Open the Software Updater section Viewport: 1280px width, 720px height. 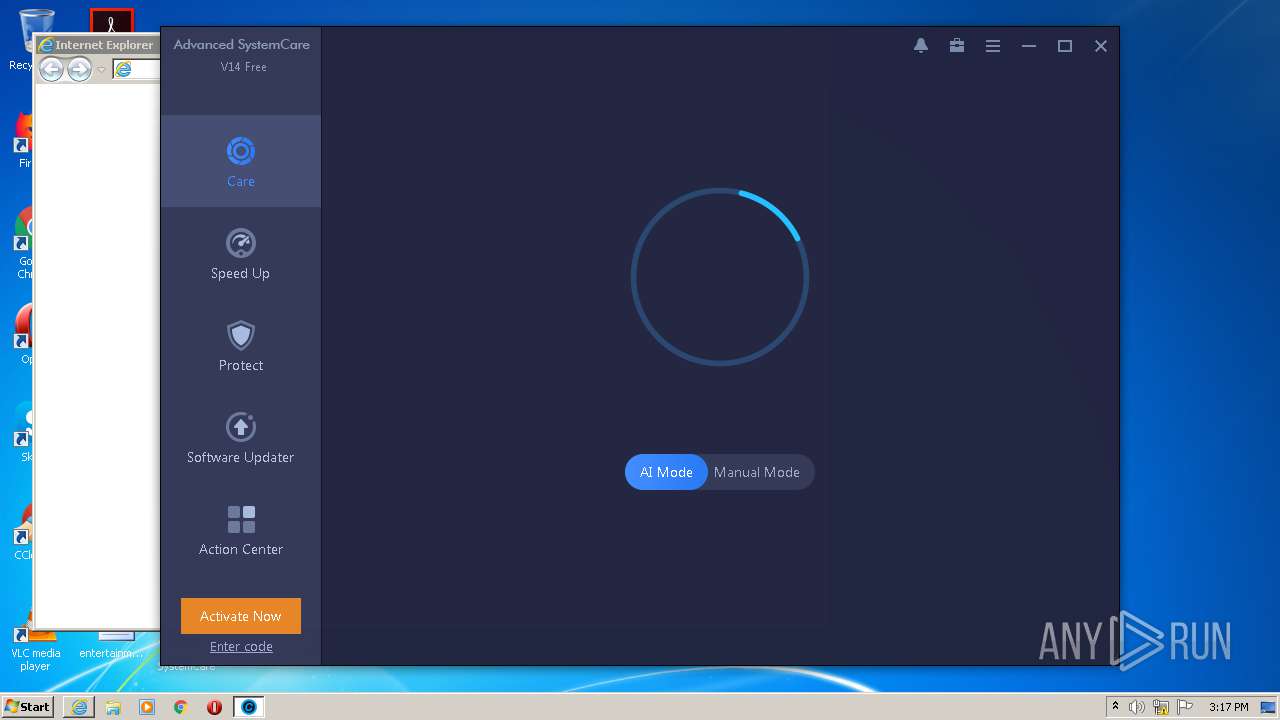pos(240,438)
